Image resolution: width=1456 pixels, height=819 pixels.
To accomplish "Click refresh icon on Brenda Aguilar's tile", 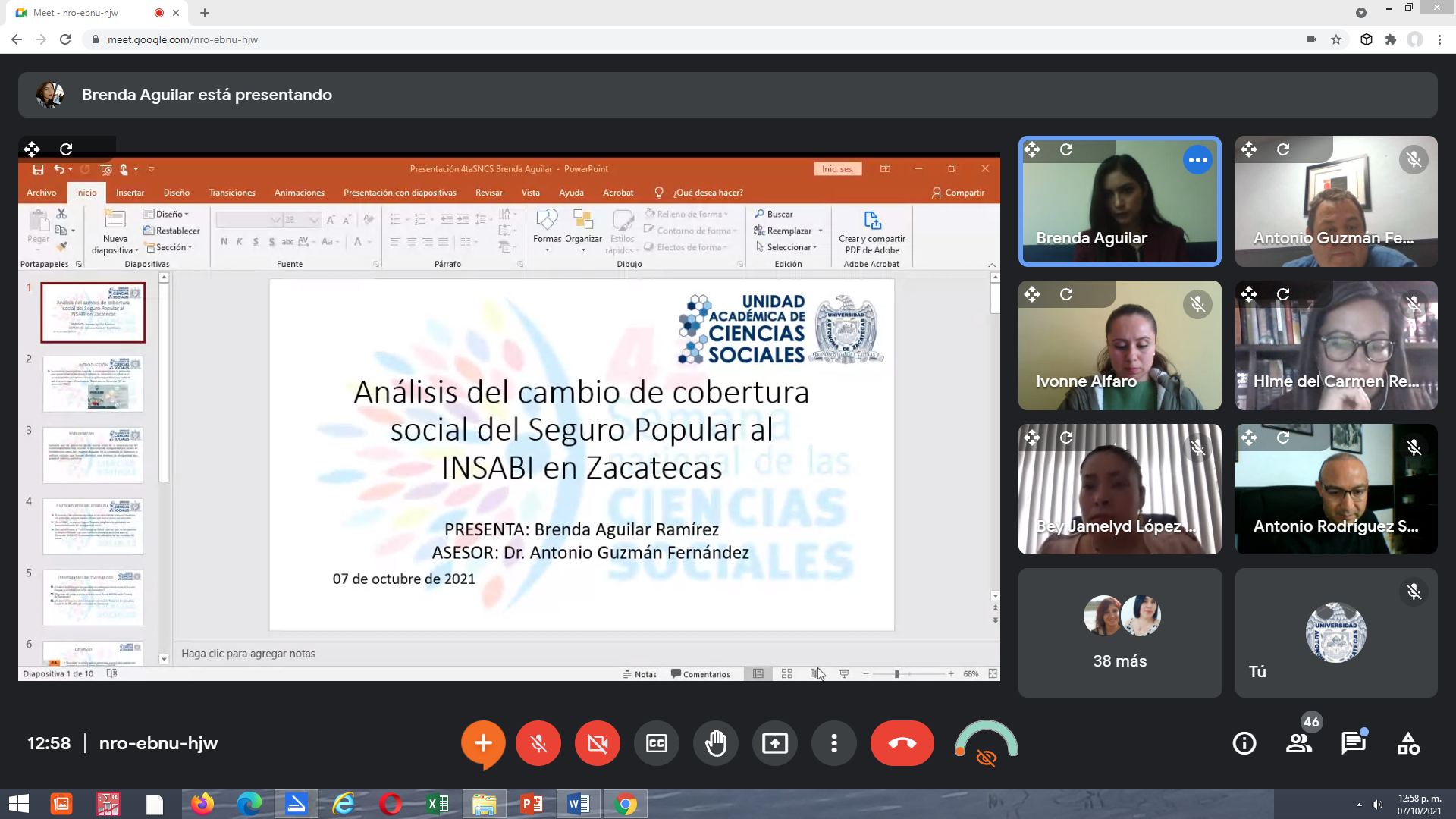I will click(1066, 149).
